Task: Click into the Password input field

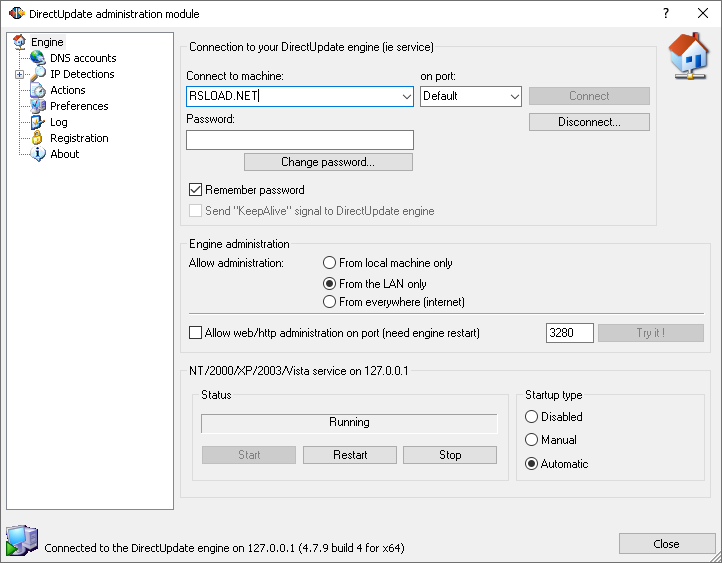Action: (299, 140)
